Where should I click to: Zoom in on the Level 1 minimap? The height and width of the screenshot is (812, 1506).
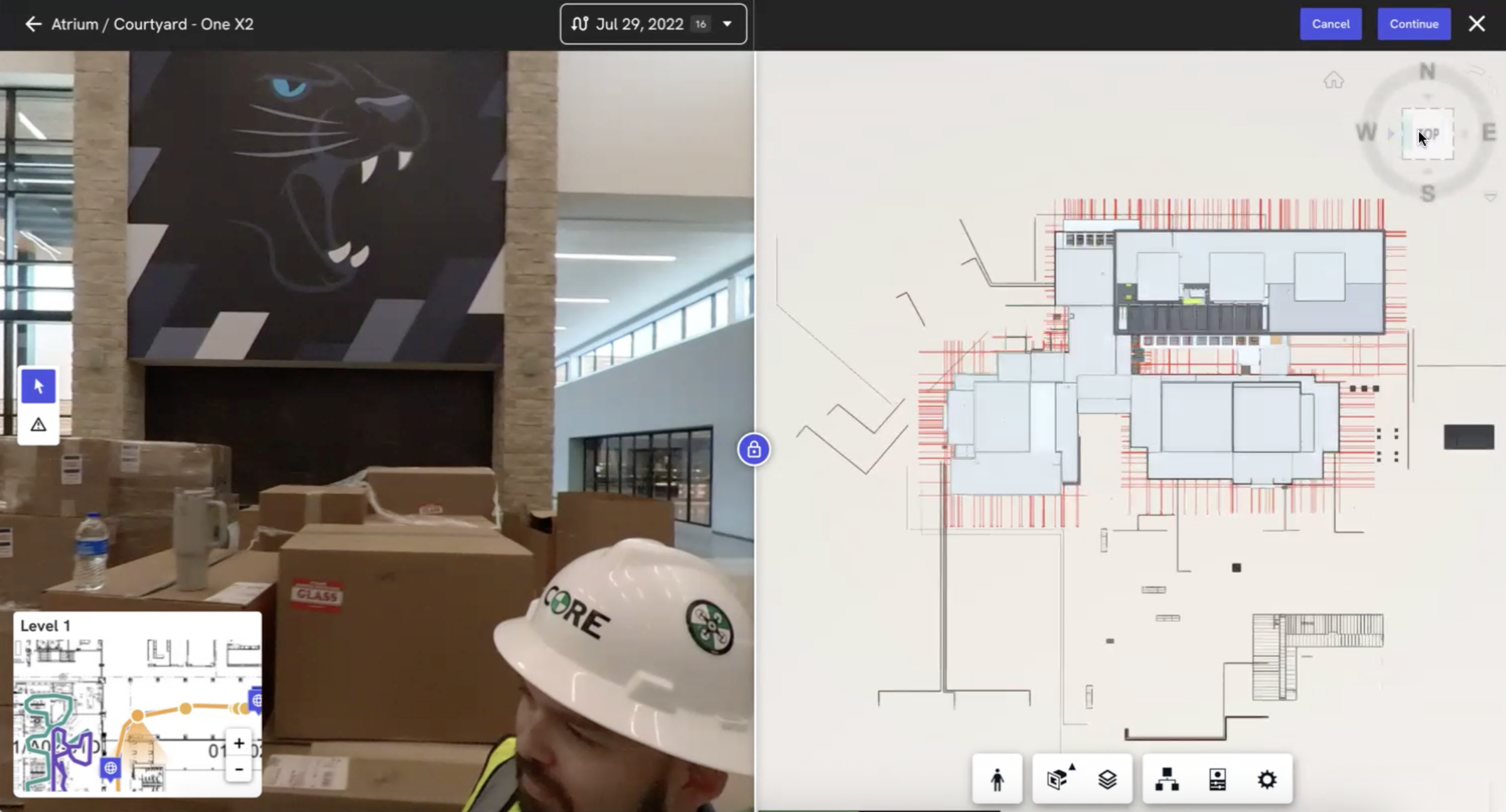click(239, 744)
